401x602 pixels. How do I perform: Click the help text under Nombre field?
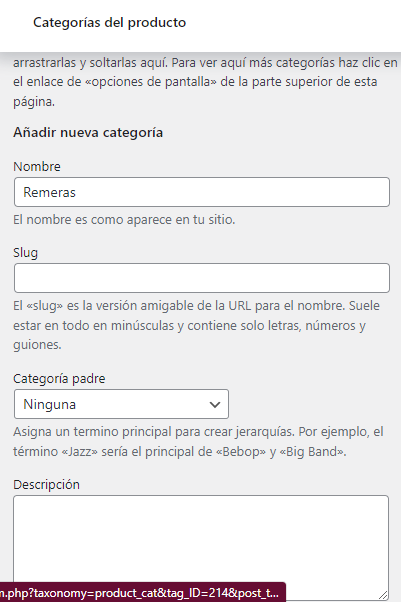point(124,220)
